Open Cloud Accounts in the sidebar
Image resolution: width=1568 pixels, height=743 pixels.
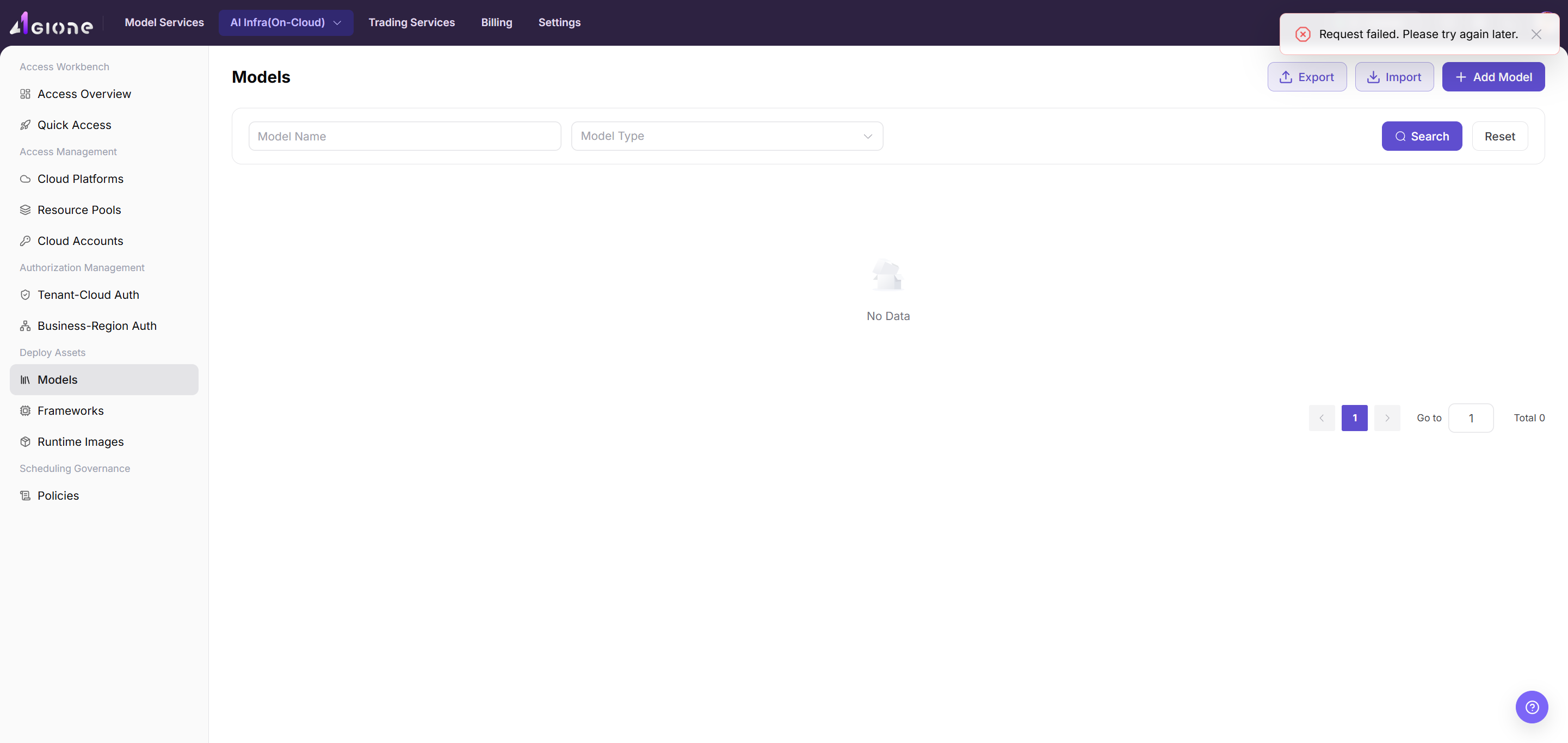click(104, 241)
